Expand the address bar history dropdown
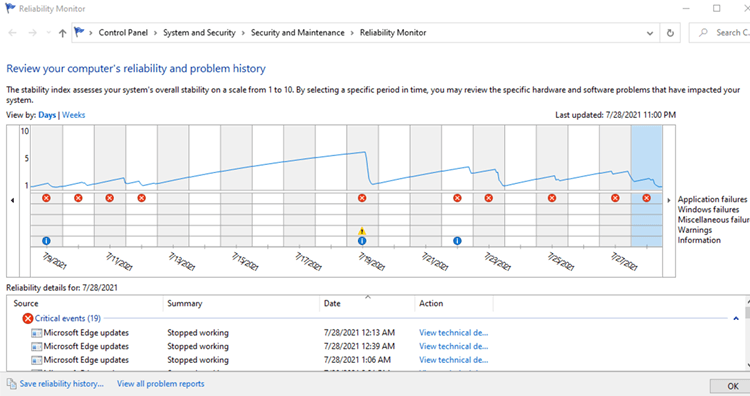Image resolution: width=750 pixels, height=396 pixels. (x=650, y=33)
